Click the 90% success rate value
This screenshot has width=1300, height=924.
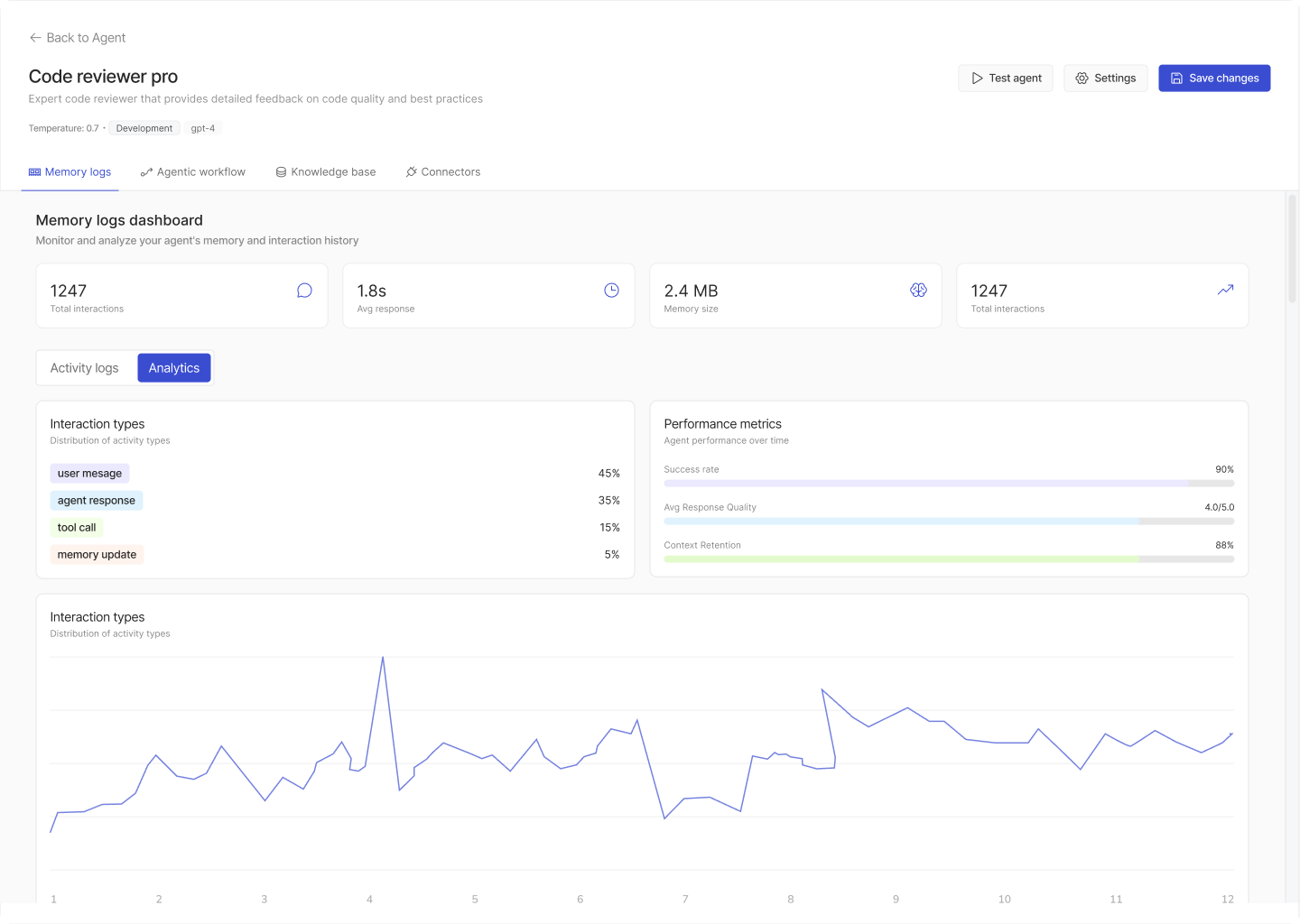[x=1224, y=469]
